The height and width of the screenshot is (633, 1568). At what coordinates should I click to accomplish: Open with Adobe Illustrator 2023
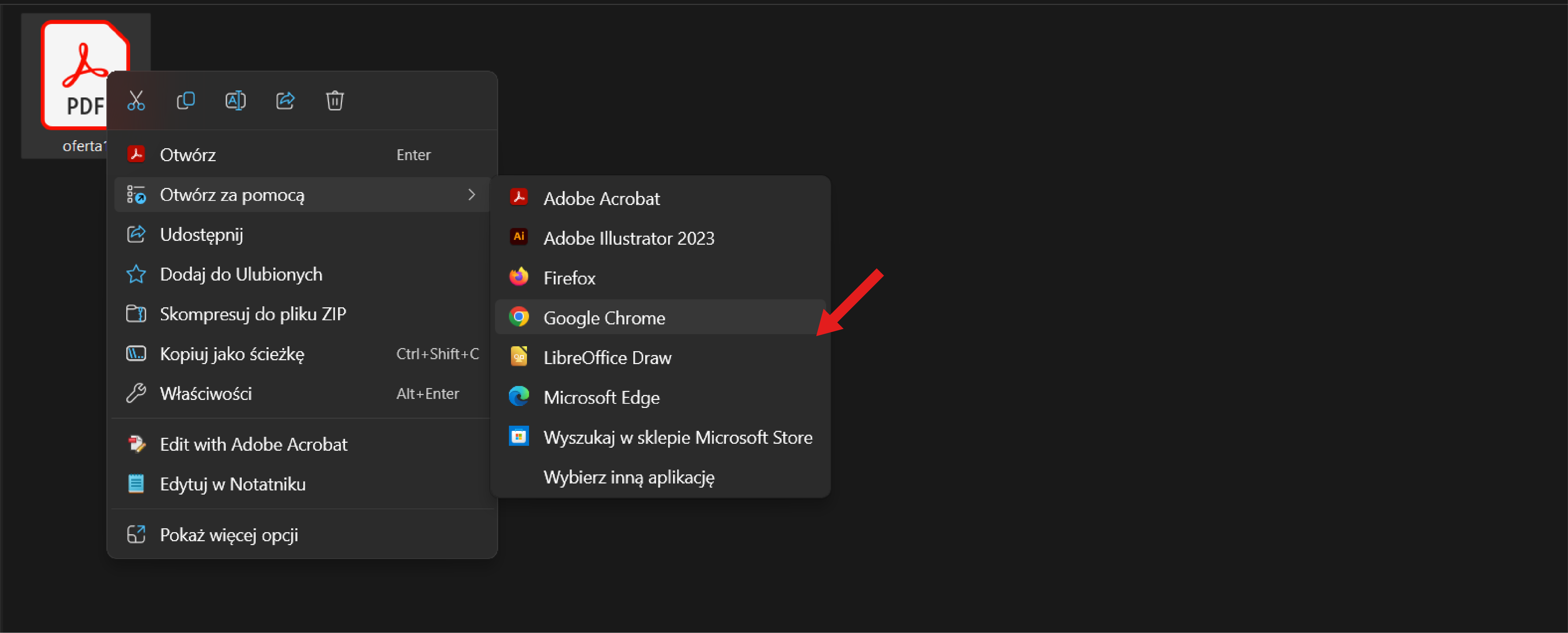tap(628, 238)
